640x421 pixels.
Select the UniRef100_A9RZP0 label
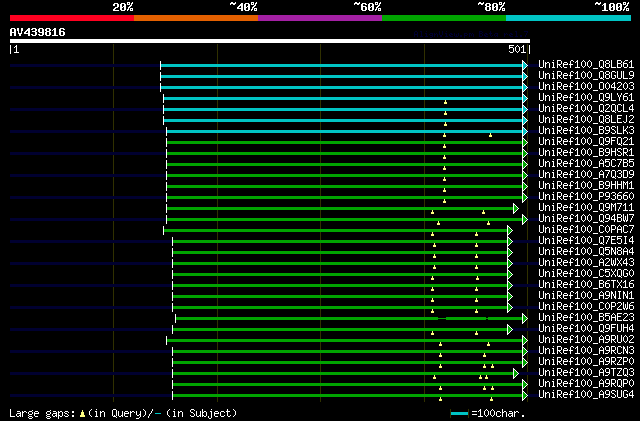(x=586, y=362)
